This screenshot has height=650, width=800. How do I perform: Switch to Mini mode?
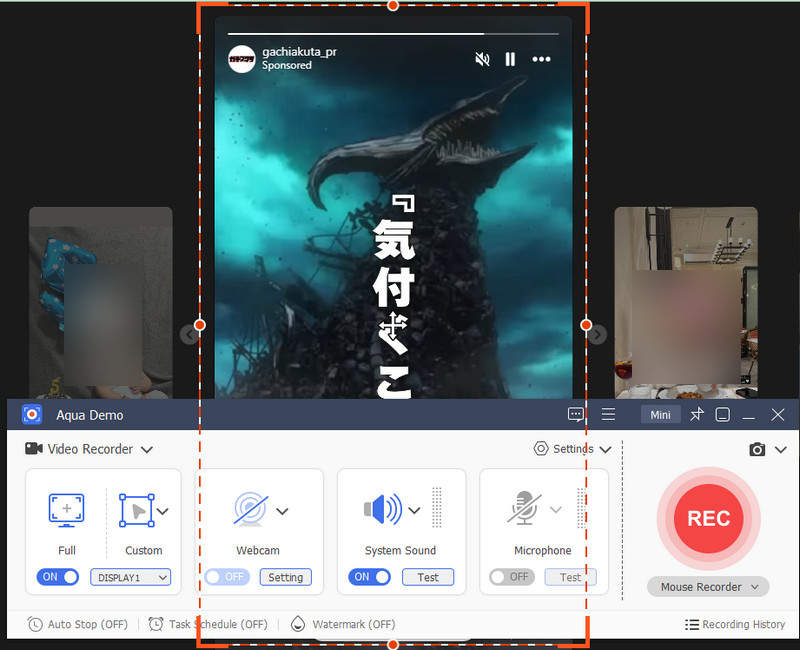point(660,413)
